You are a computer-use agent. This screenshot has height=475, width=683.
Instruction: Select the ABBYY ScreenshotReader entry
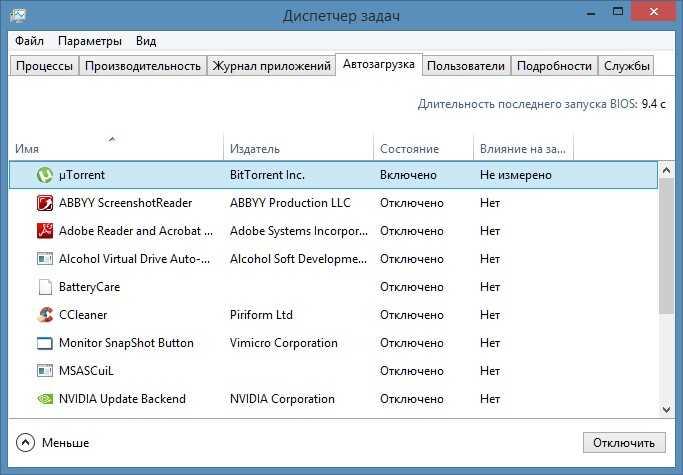125,203
